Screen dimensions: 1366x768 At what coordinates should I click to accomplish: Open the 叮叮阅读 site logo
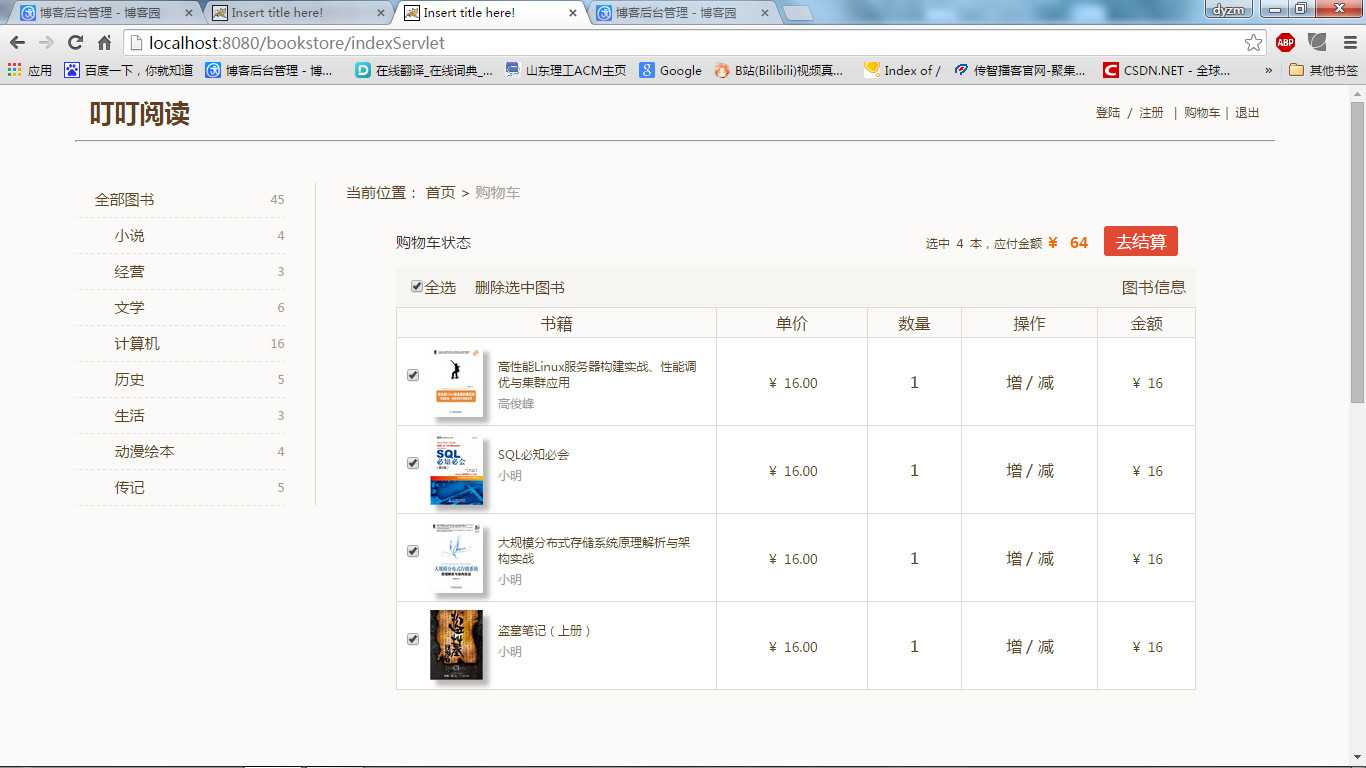tap(139, 114)
